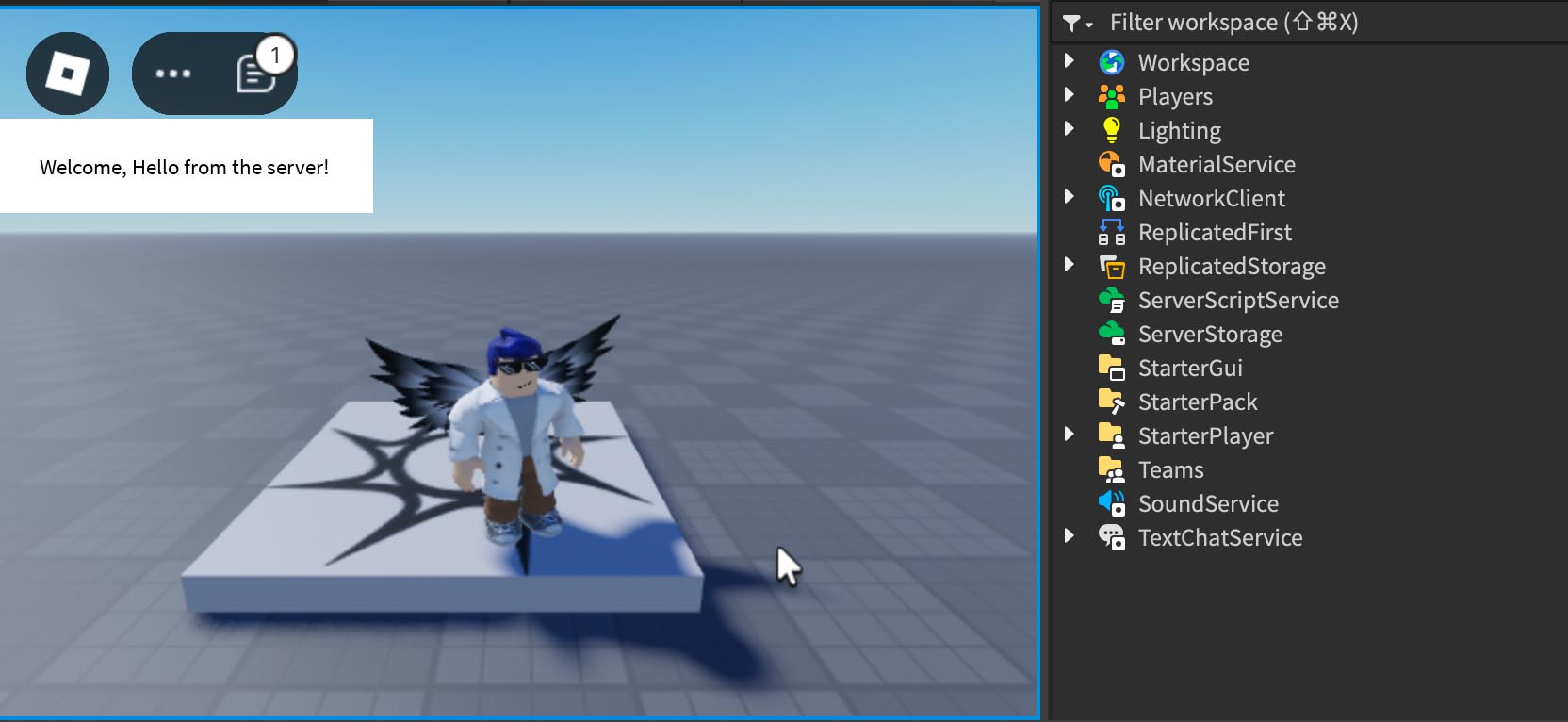Screen dimensions: 1568x722
Task: Select MaterialService in the Explorer tree
Action: [x=1217, y=164]
